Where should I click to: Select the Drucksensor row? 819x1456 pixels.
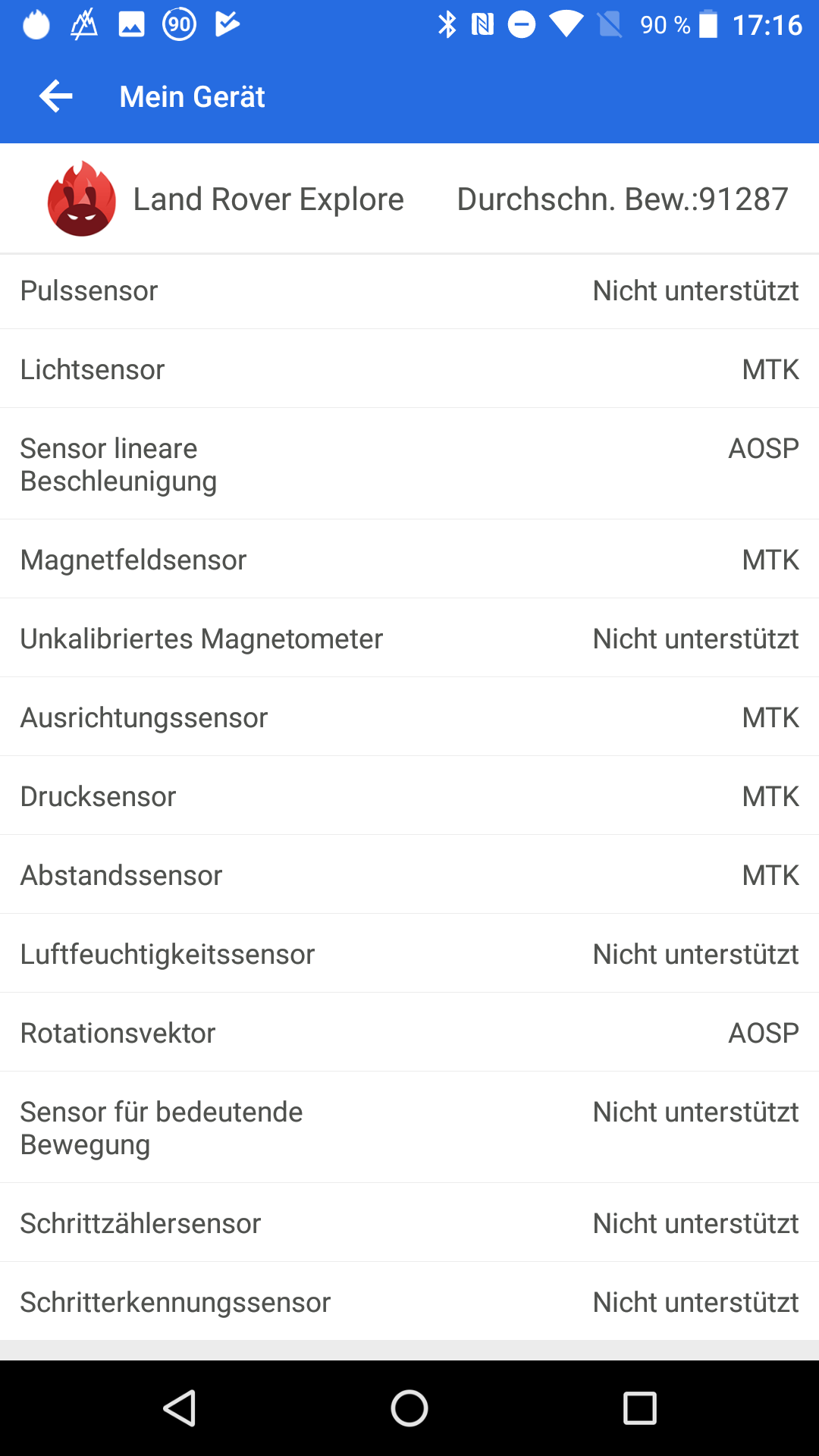409,796
